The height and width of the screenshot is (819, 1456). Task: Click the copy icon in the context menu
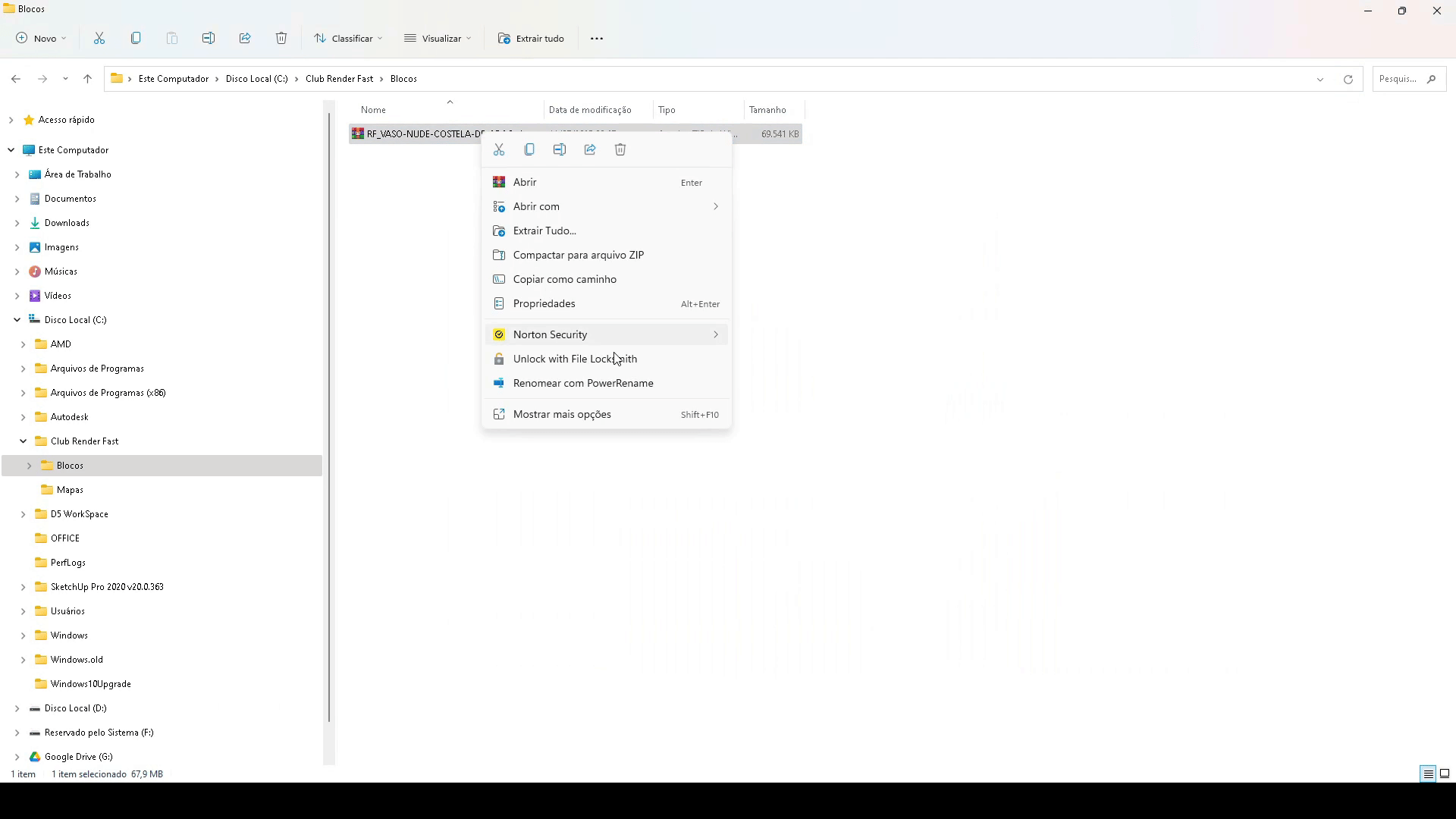pyautogui.click(x=529, y=149)
